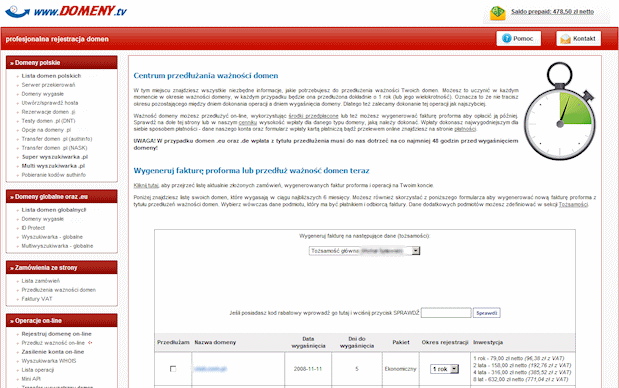Click the discount code input field

(446, 313)
